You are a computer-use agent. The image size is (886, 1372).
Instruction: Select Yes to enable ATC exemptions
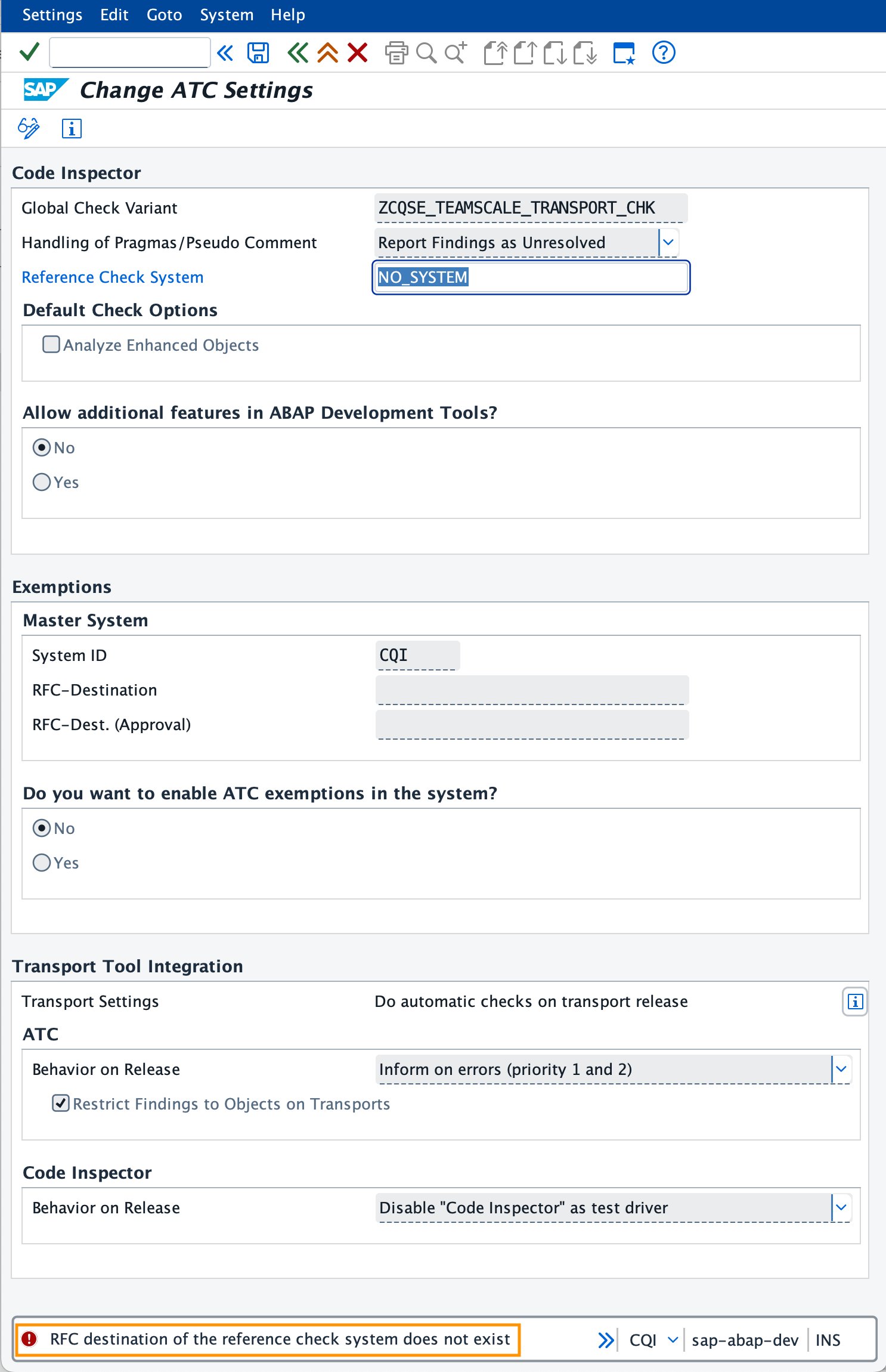42,863
